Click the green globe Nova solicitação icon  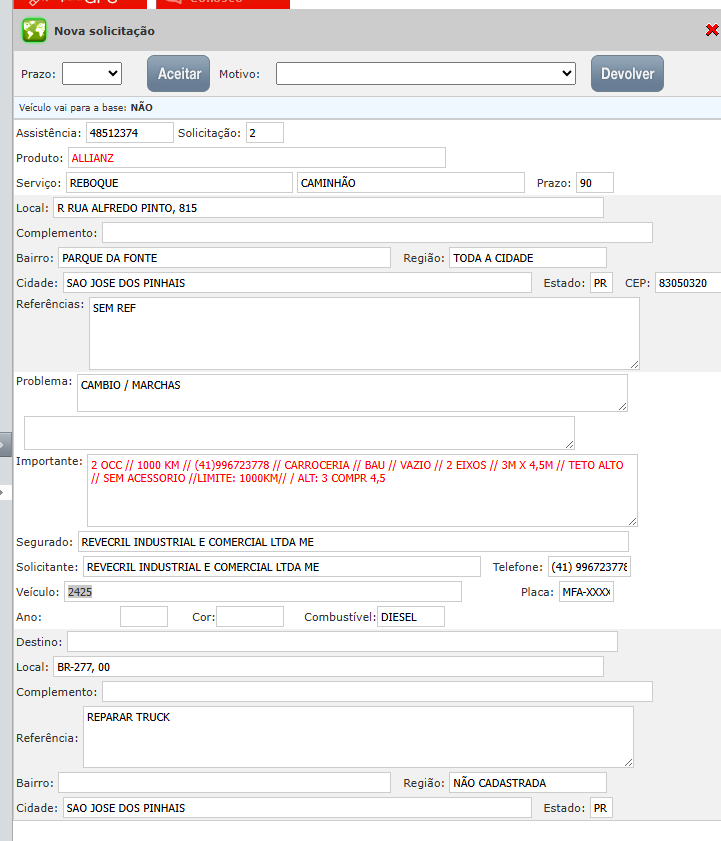point(34,31)
